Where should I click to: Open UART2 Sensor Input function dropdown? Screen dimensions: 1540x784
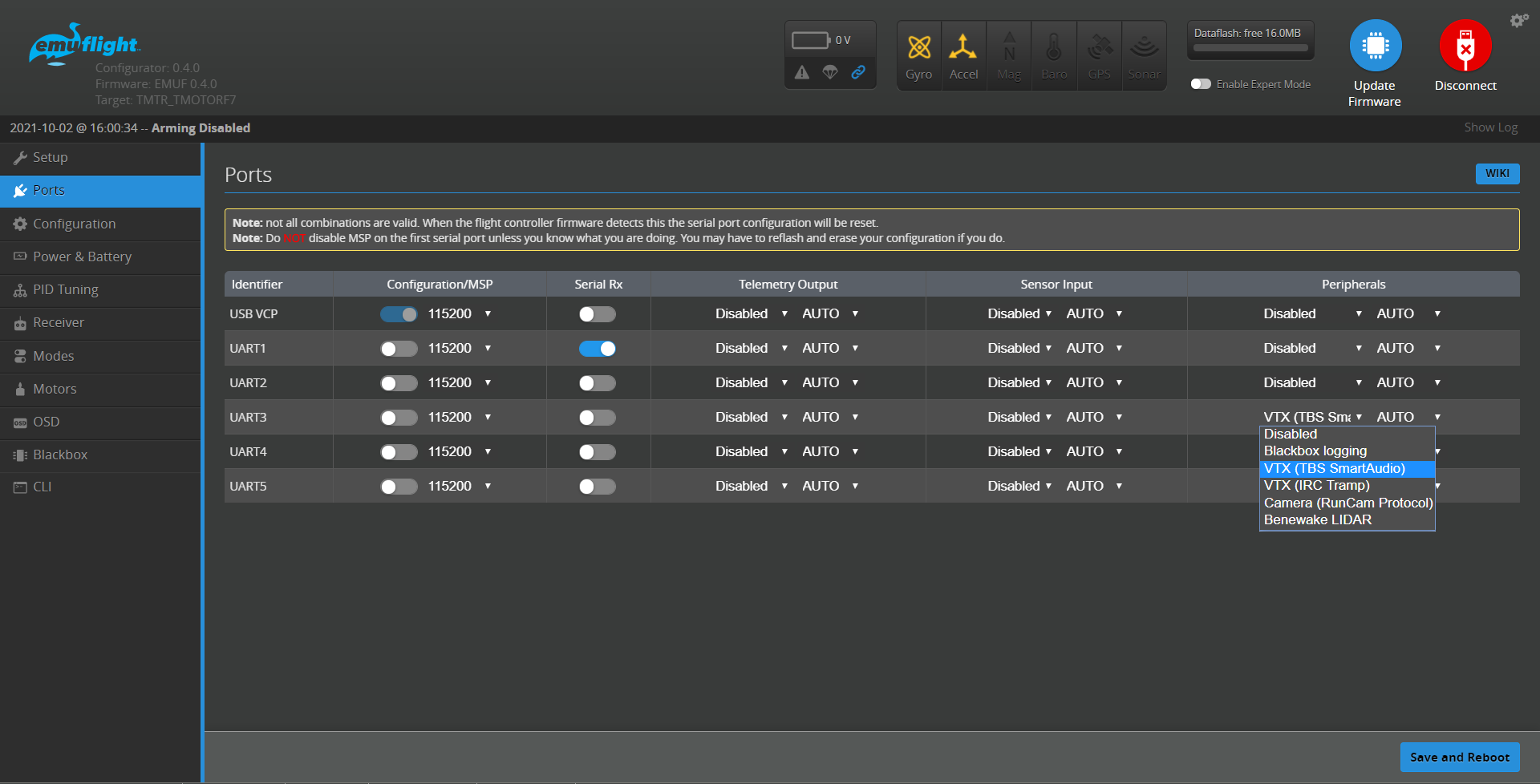tap(1019, 383)
